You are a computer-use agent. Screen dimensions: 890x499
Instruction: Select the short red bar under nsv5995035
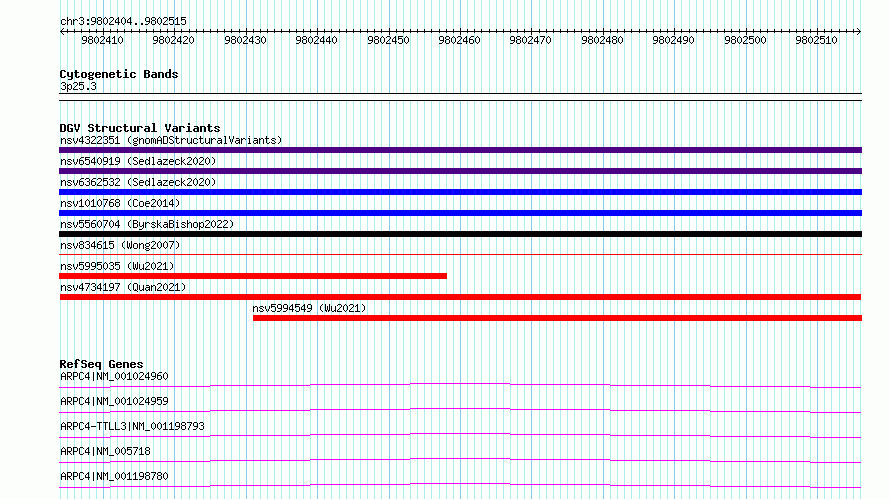click(253, 276)
